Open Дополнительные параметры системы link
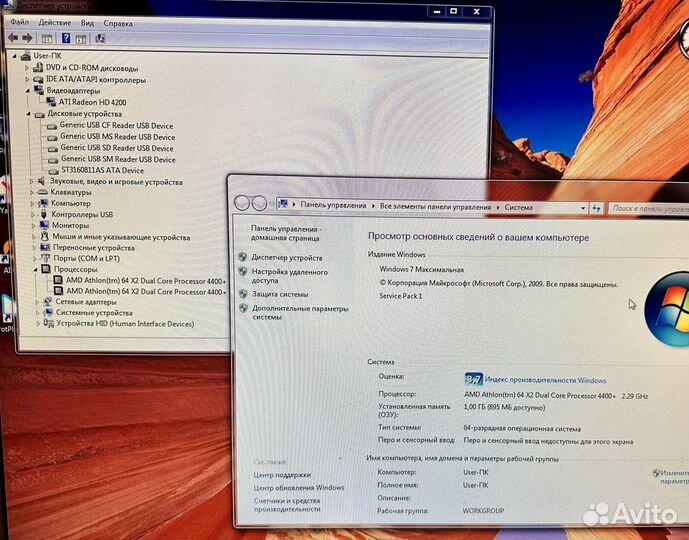This screenshot has height=540, width=689. coord(300,312)
